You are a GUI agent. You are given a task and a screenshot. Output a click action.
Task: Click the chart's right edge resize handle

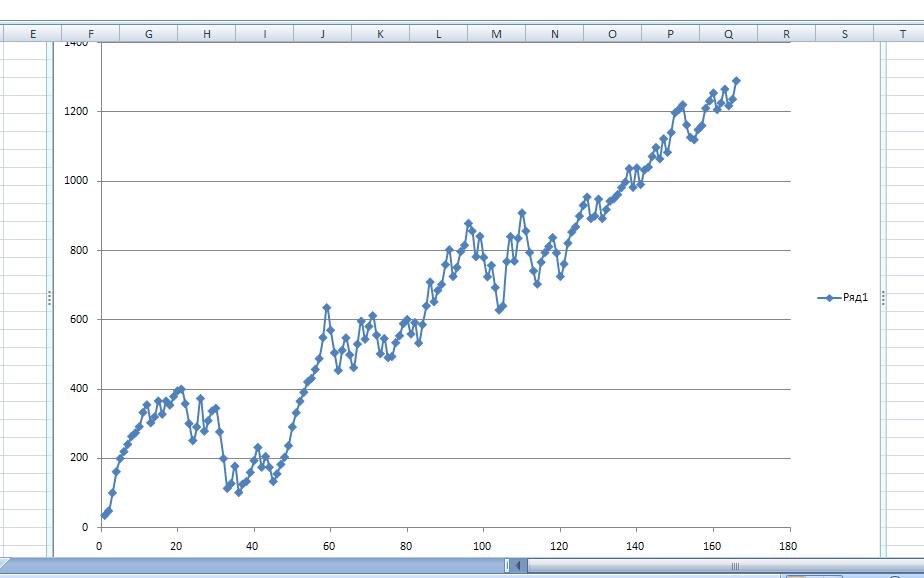[883, 298]
